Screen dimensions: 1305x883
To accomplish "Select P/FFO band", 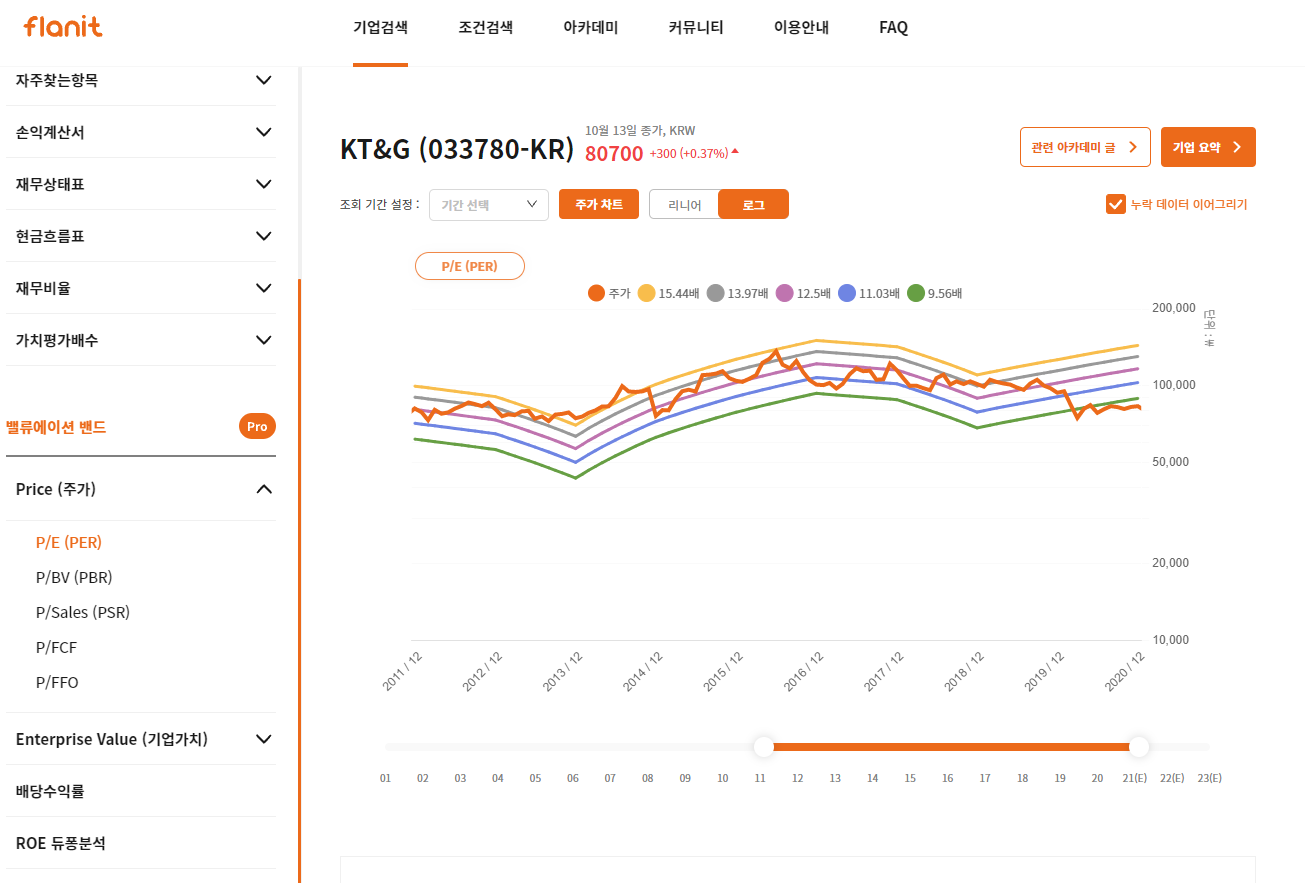I will pyautogui.click(x=57, y=682).
